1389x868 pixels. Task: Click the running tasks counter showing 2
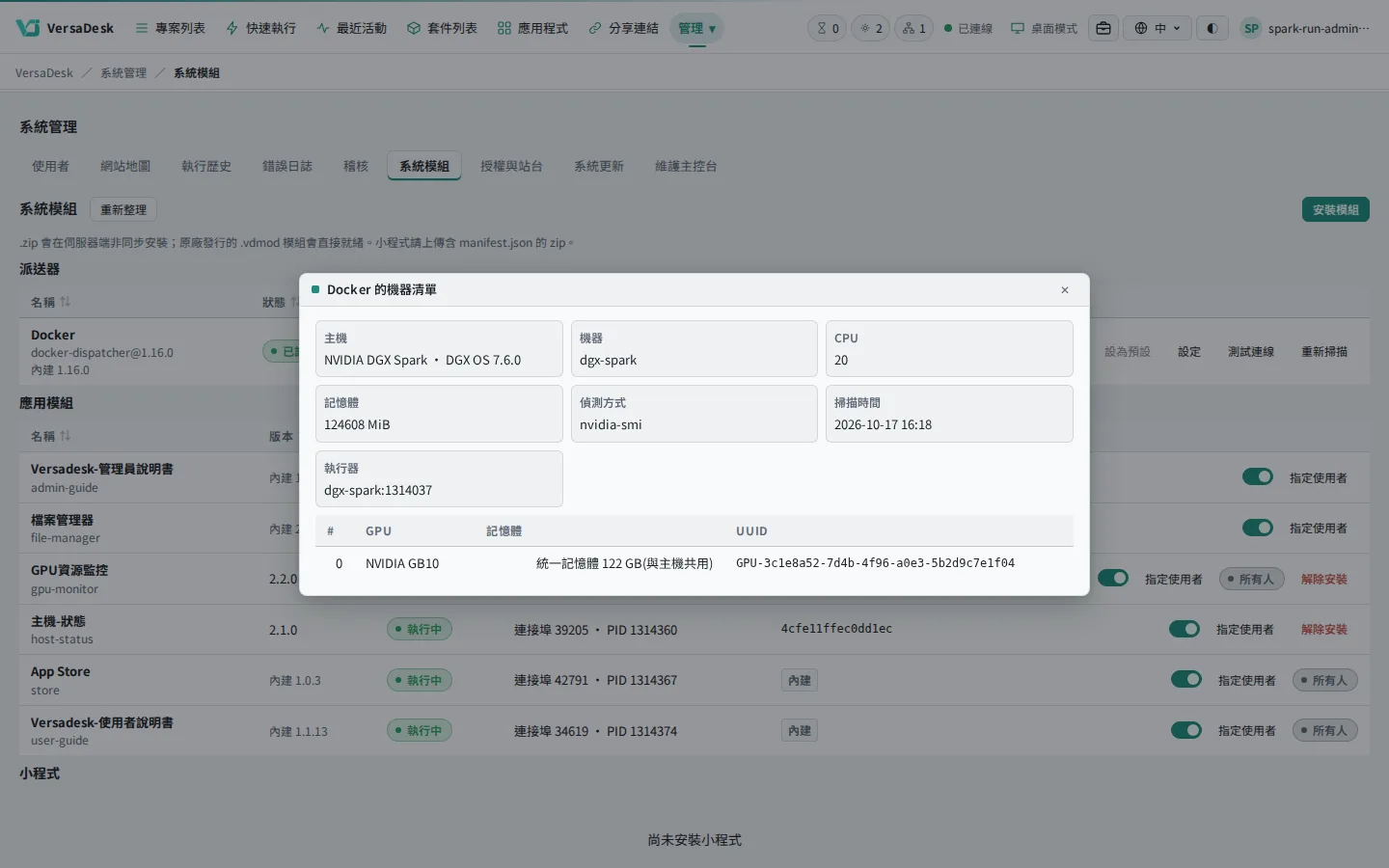(x=871, y=28)
